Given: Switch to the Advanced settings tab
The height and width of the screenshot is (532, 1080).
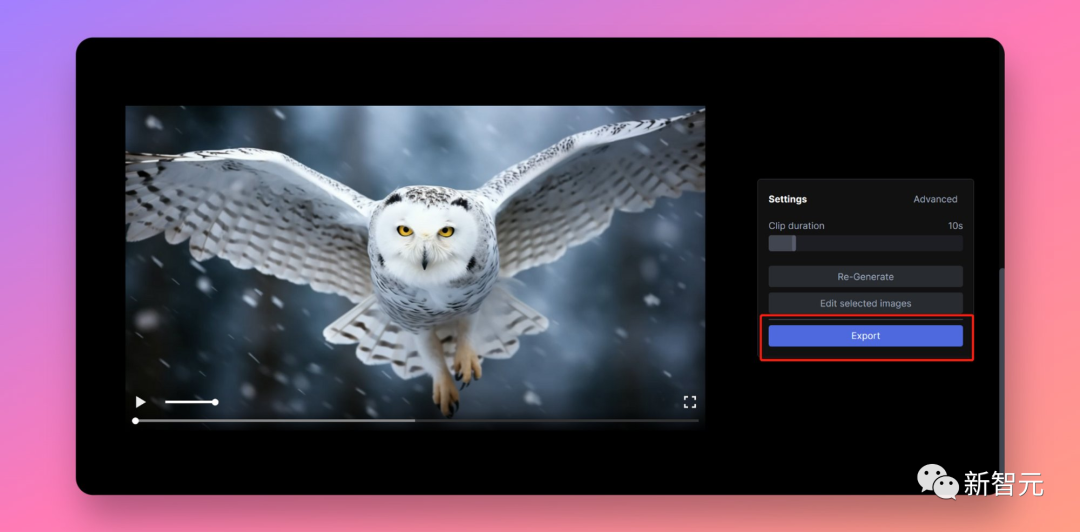Looking at the screenshot, I should click(935, 199).
